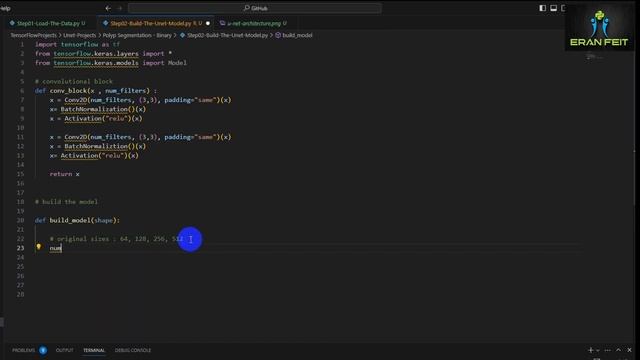Click line number 6 in the gutter
Screen dimensions: 640x360
pos(22,91)
